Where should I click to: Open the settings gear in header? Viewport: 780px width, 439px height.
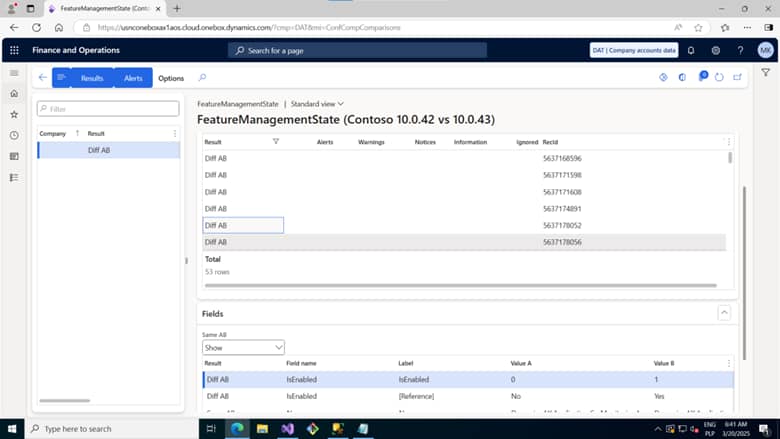click(x=715, y=50)
